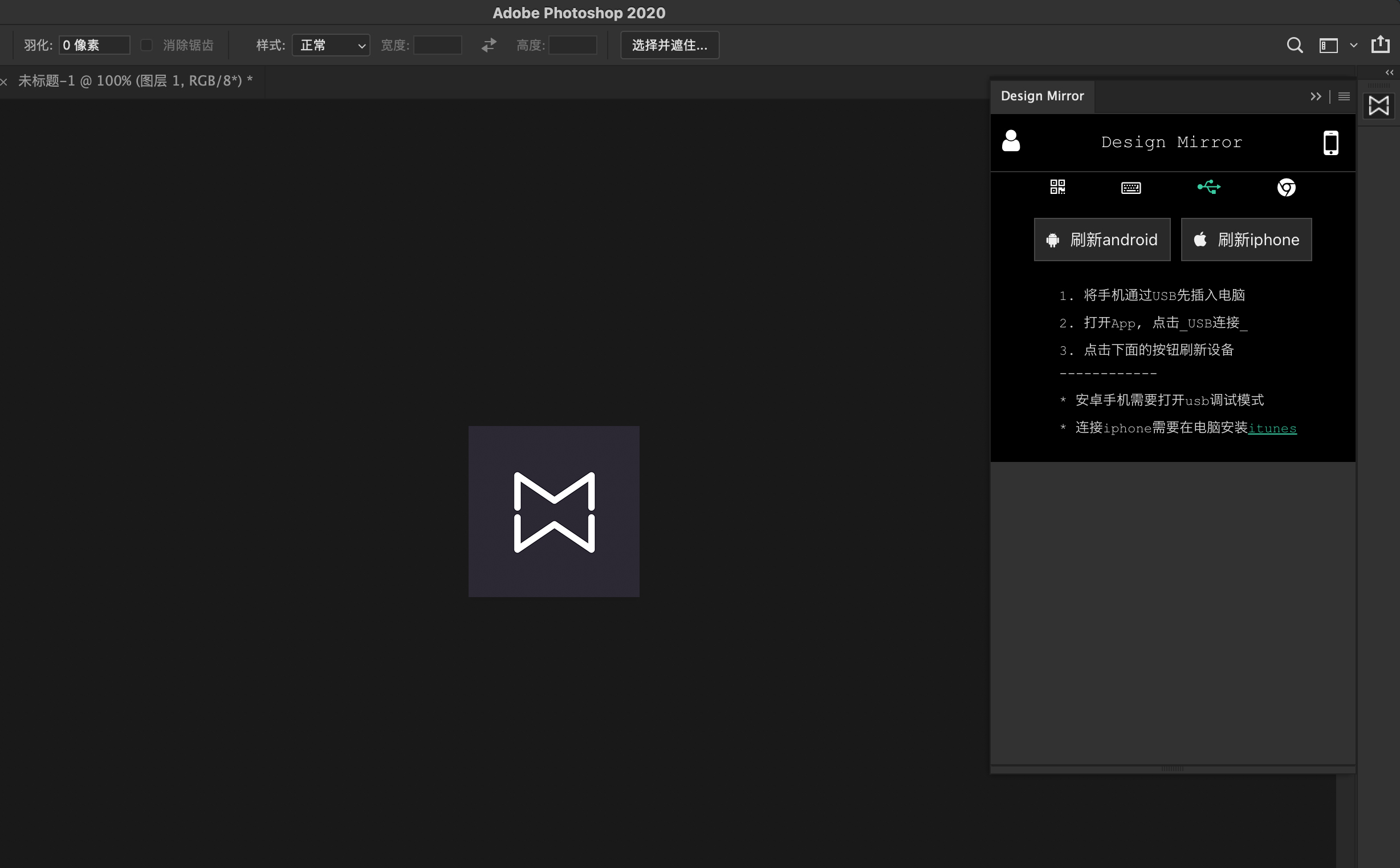Select the QR code connection icon
Viewport: 1400px width, 868px height.
click(1057, 187)
